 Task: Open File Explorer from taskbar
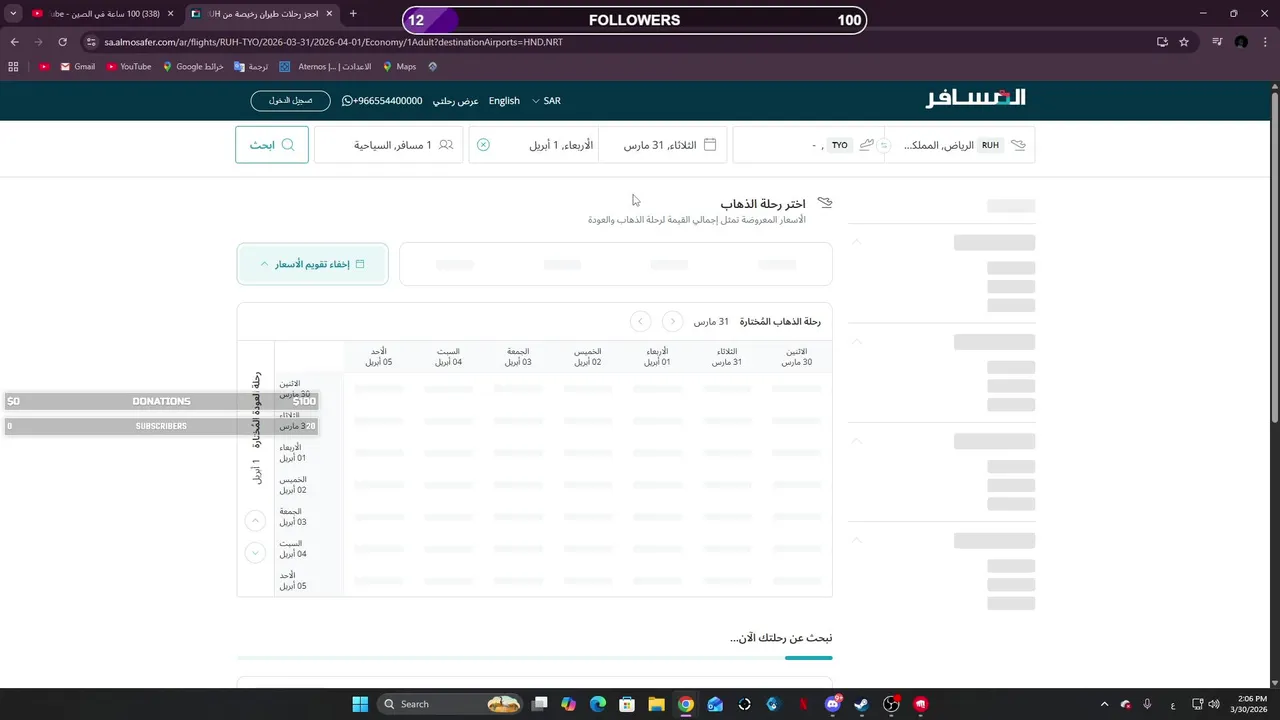click(x=656, y=704)
